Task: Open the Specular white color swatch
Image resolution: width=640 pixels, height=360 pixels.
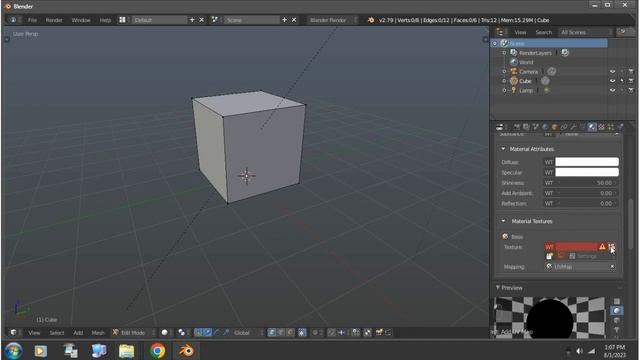Action: point(587,172)
